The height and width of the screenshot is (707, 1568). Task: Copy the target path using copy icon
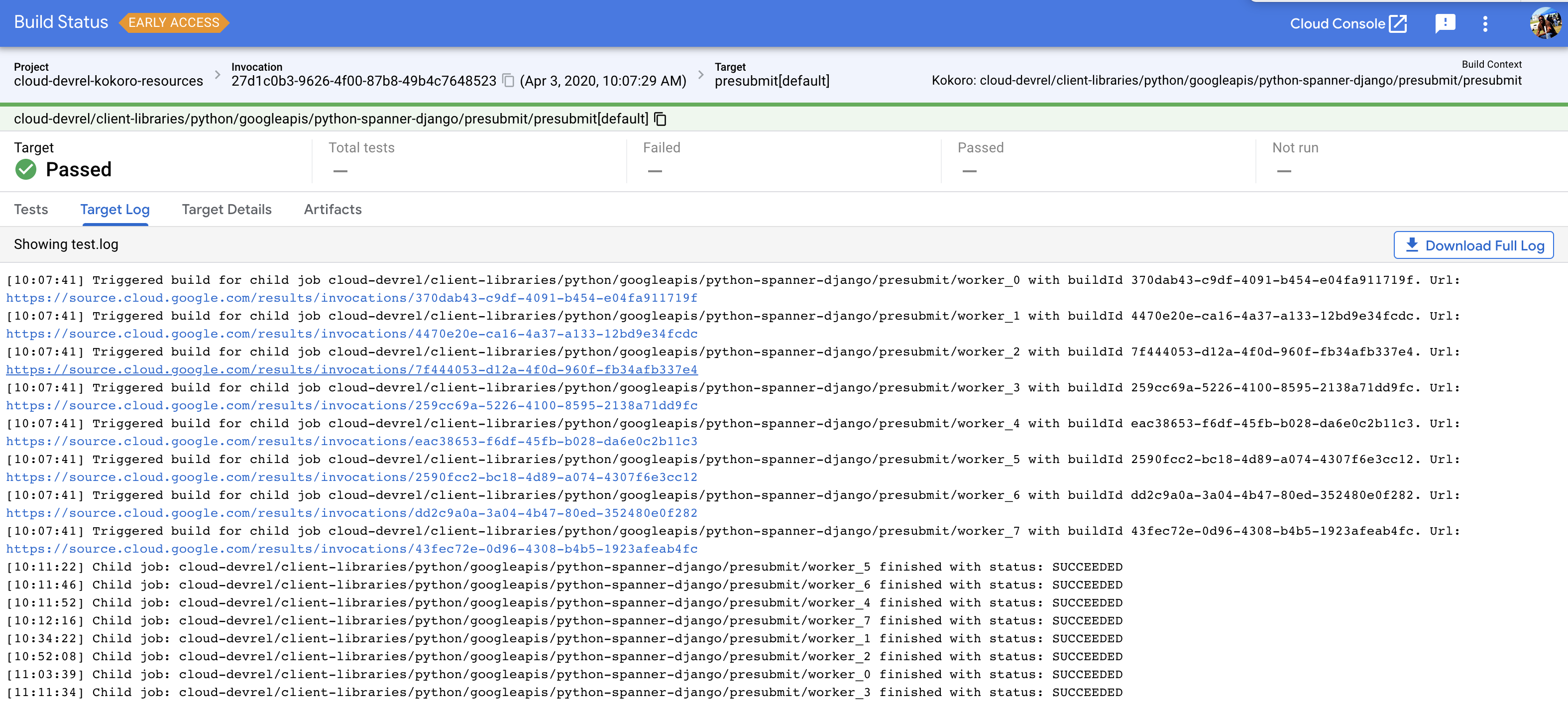tap(661, 119)
